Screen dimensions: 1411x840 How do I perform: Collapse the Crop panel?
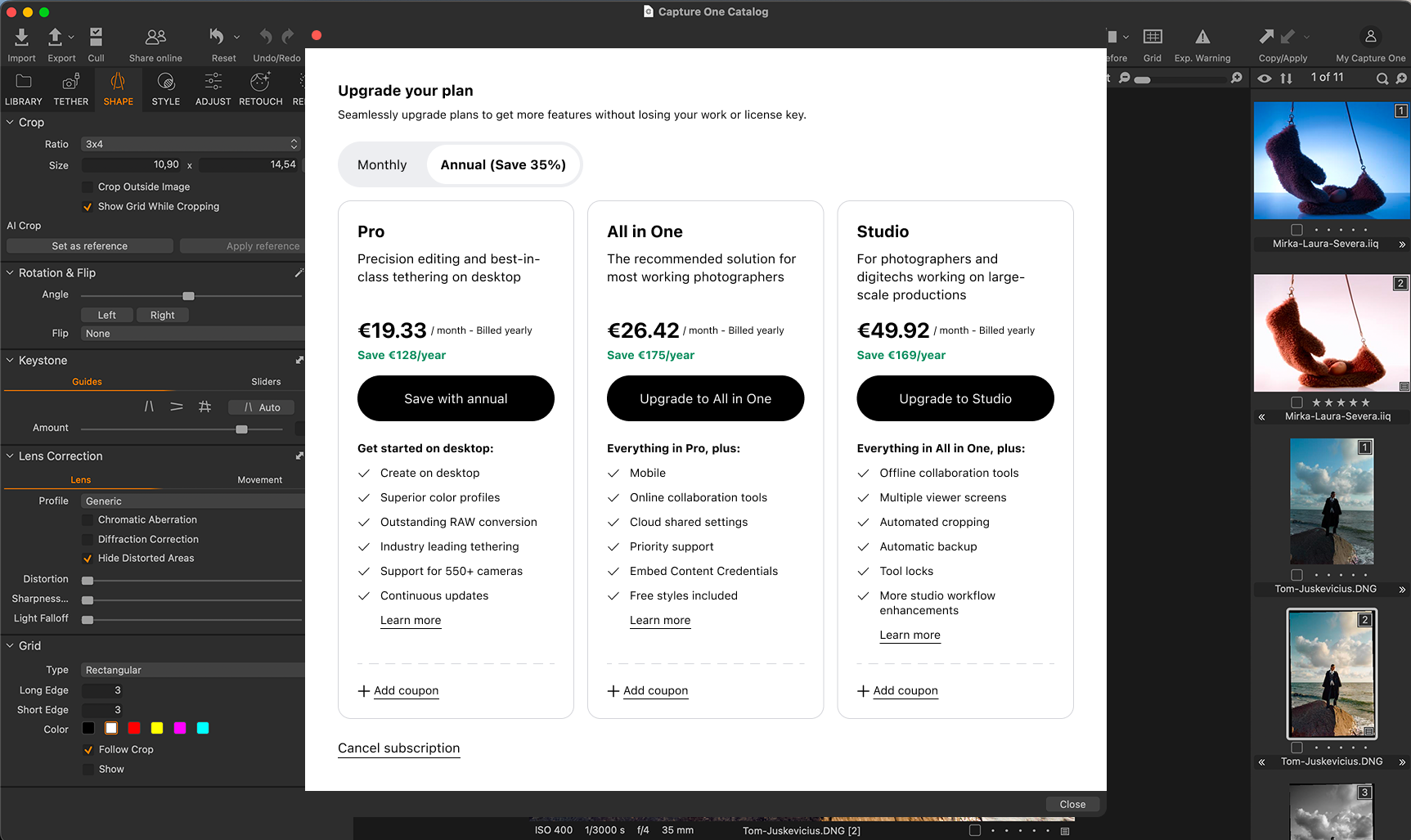[x=10, y=122]
